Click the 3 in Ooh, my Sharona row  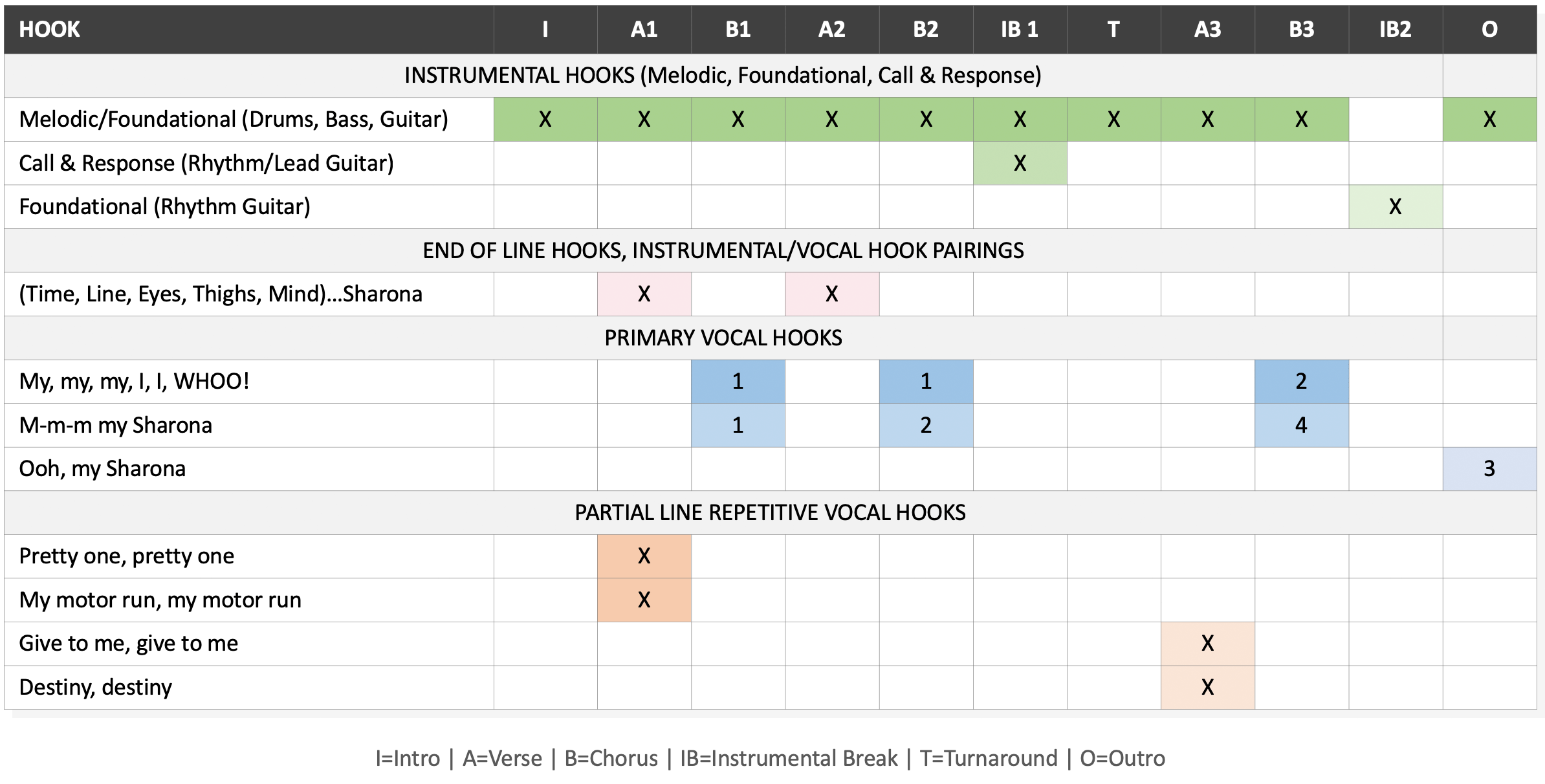point(1489,469)
